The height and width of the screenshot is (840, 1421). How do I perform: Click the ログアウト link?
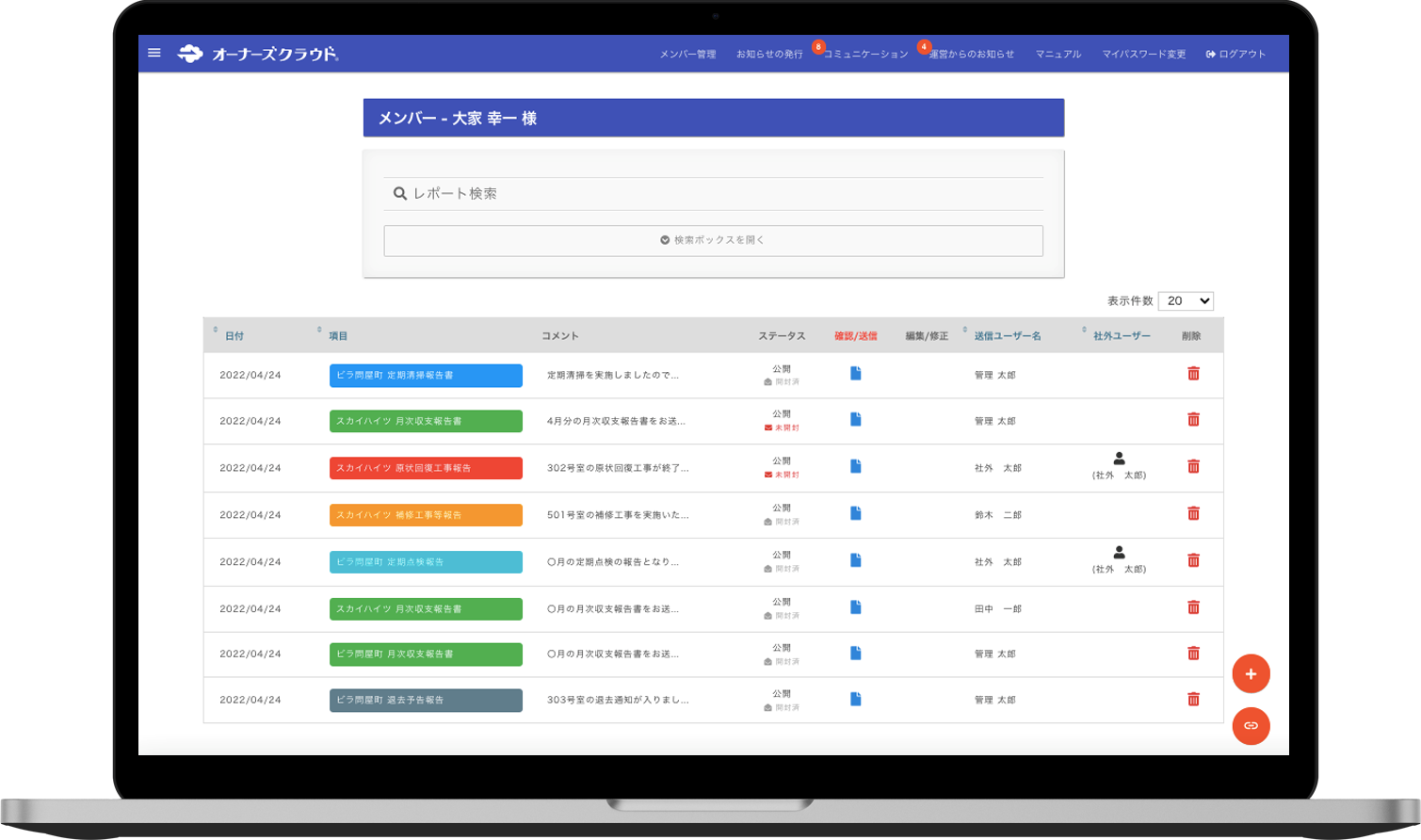[x=1235, y=55]
